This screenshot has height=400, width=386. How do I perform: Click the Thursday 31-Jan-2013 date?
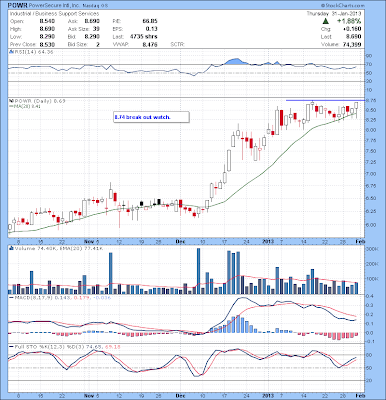pos(334,14)
